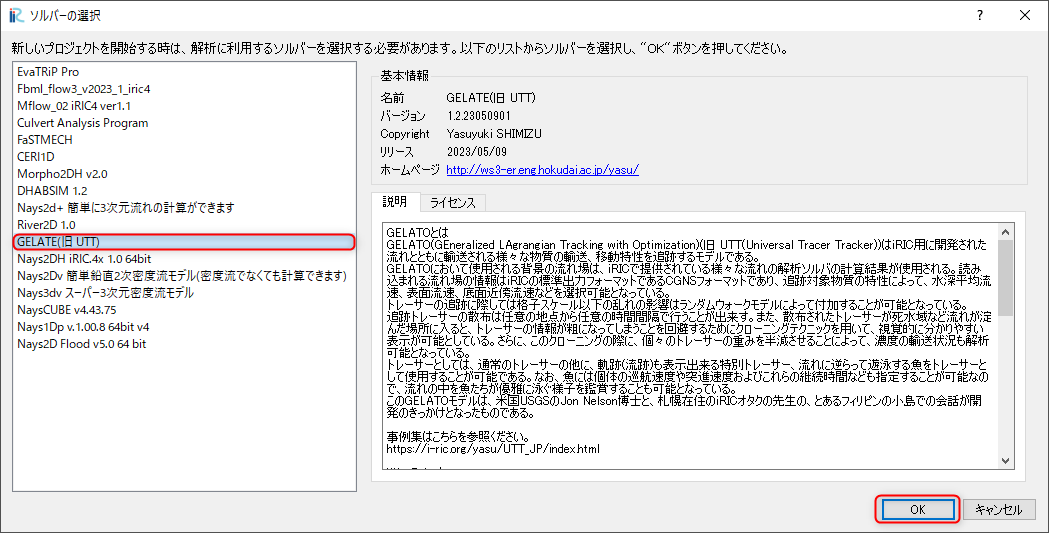
Task: Click the version value 1.2.23050901
Action: point(478,116)
